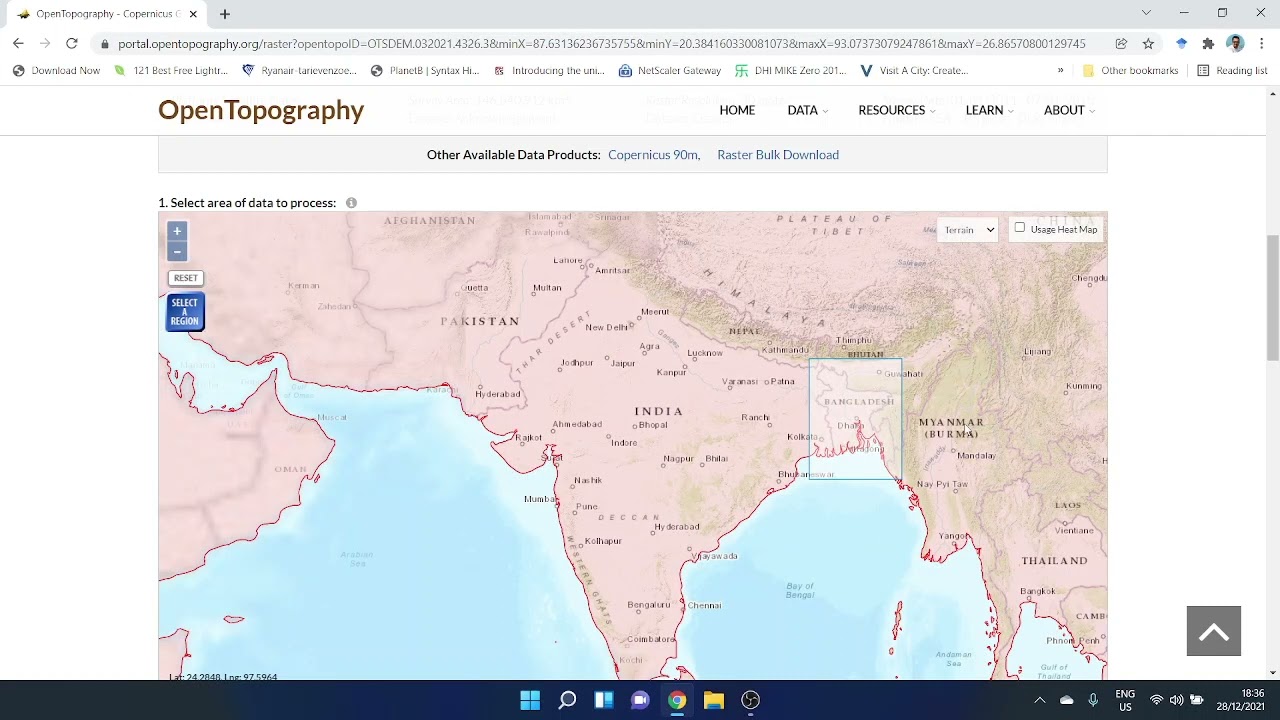Expand the LEARN menu
This screenshot has width=1280, height=720.
click(989, 110)
